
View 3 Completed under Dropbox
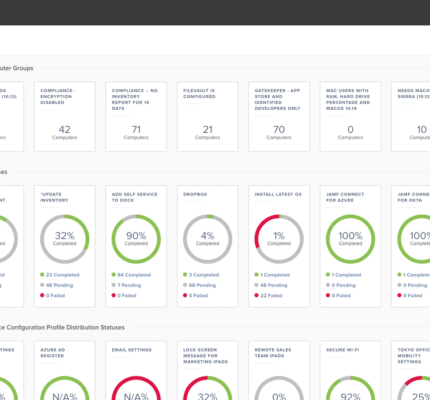click(201, 275)
